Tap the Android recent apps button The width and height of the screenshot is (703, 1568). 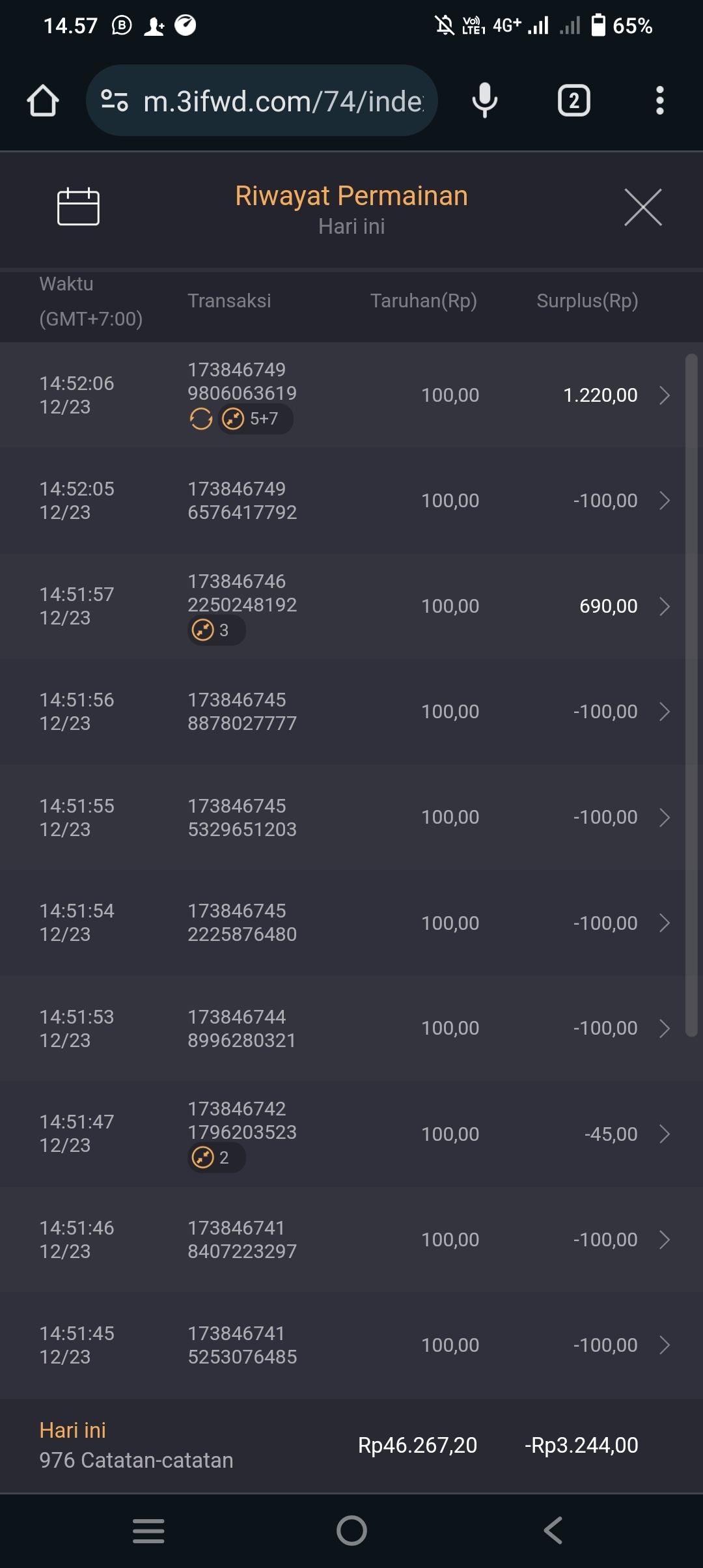pyautogui.click(x=148, y=1530)
